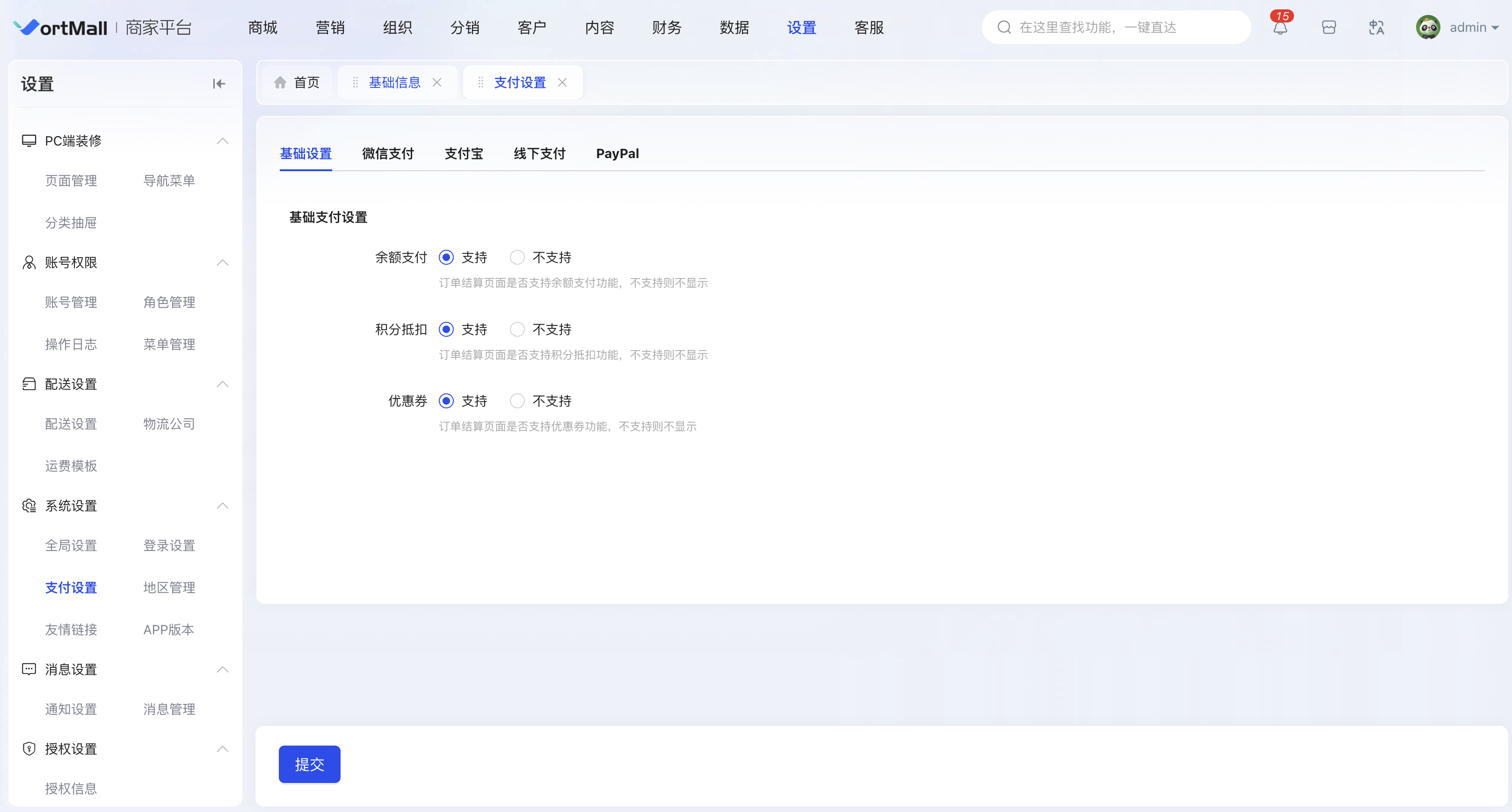Switch to the 微信支付 tab
The image size is (1512, 812).
click(388, 154)
